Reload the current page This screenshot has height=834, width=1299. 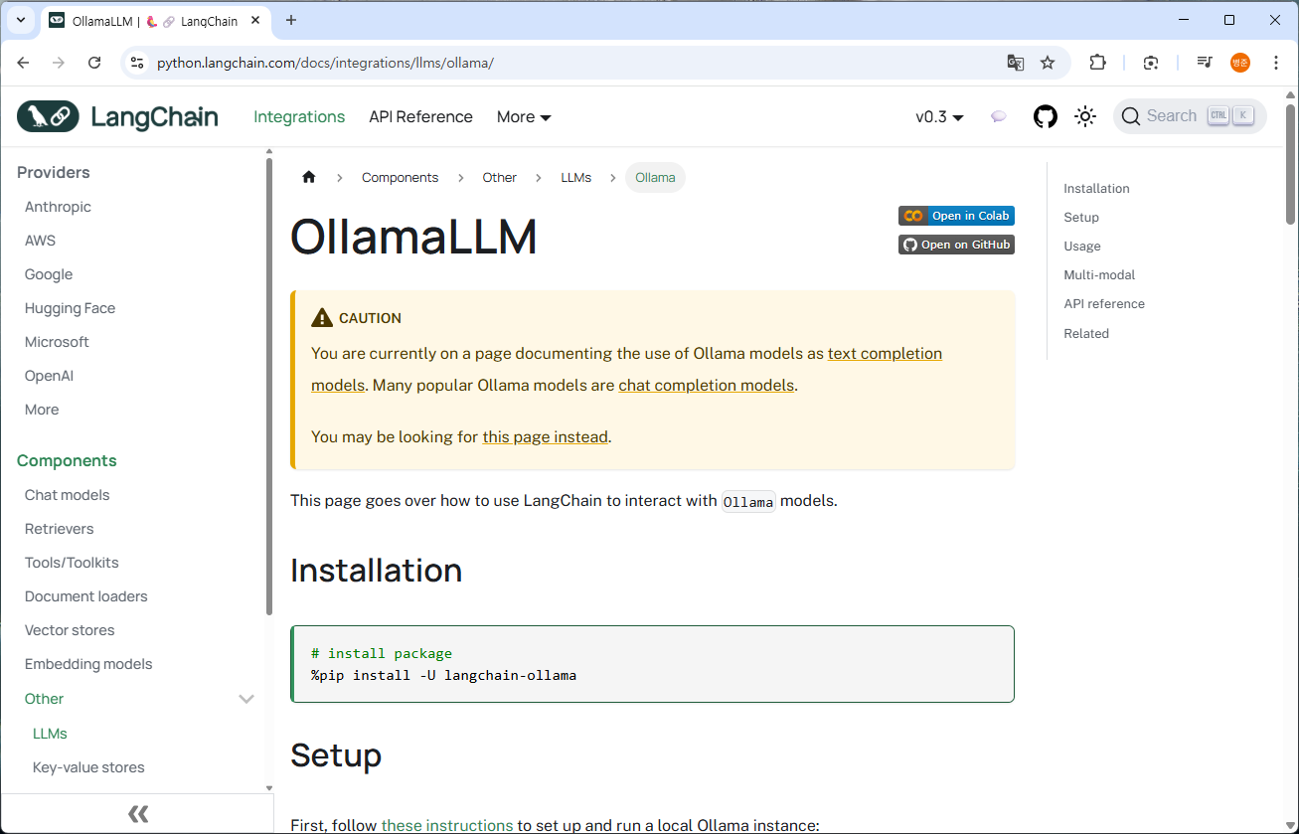click(94, 62)
